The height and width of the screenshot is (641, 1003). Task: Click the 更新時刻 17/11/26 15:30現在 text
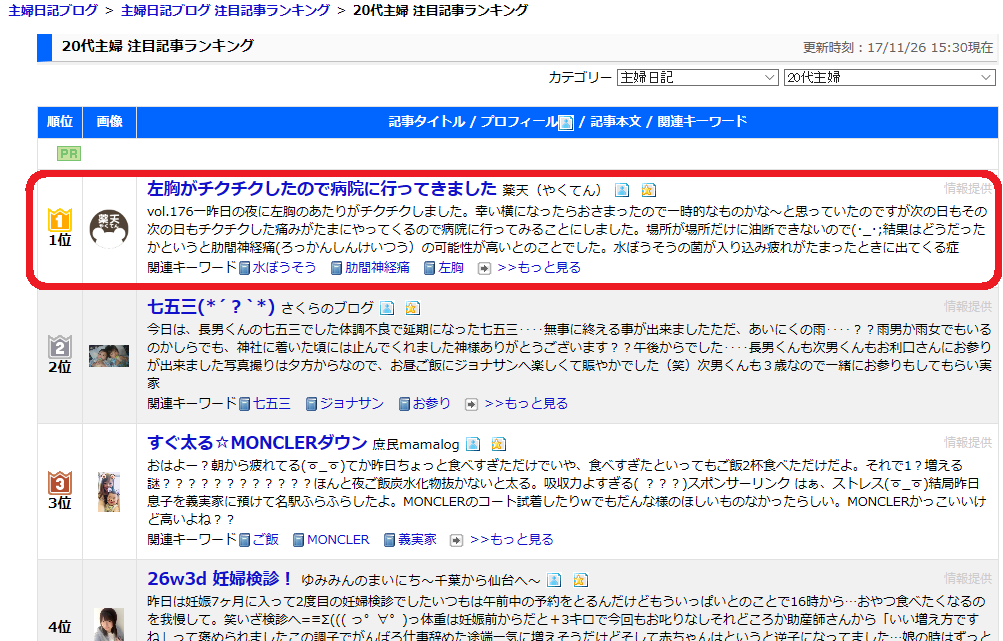click(898, 47)
